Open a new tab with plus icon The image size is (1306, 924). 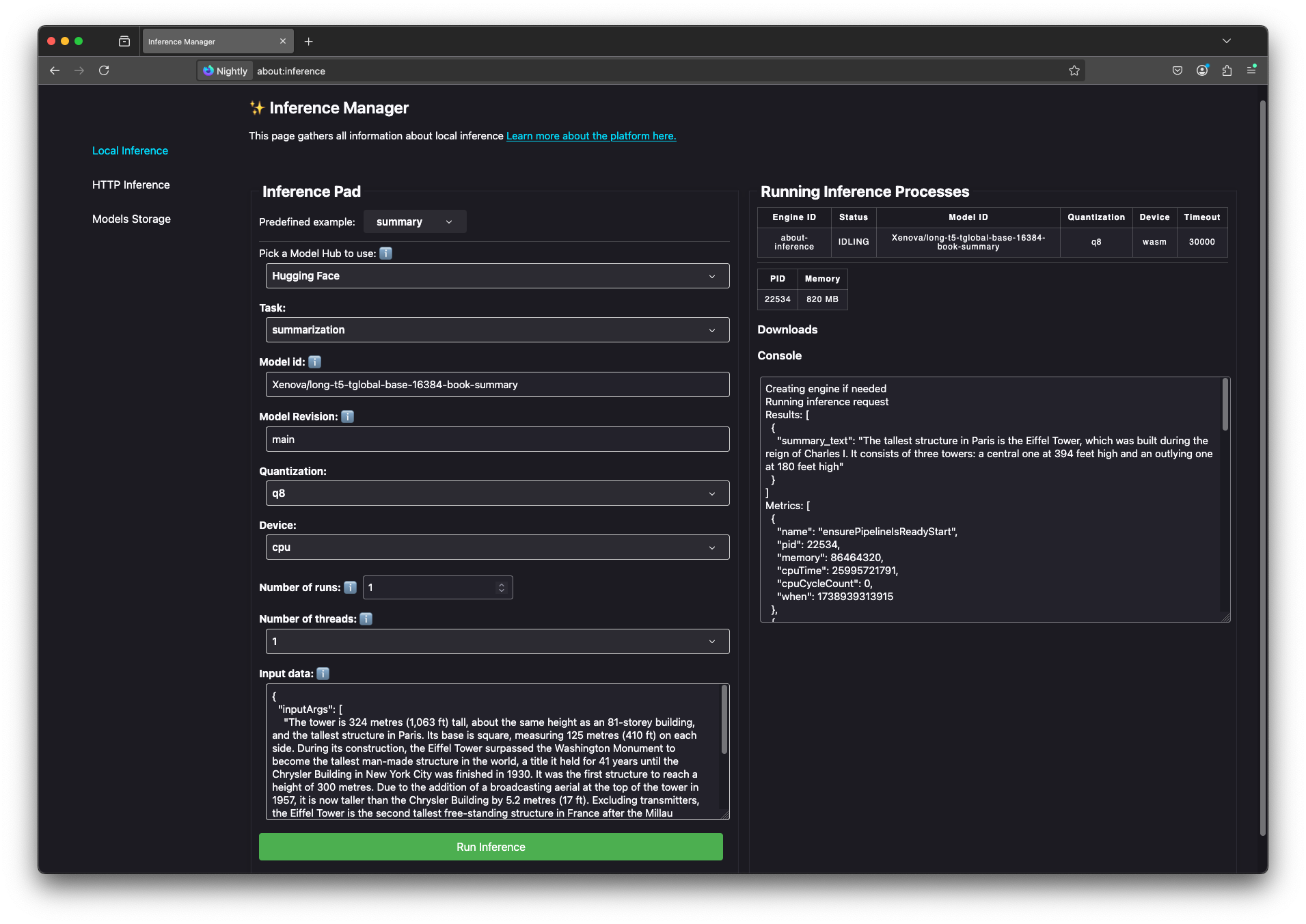[308, 42]
